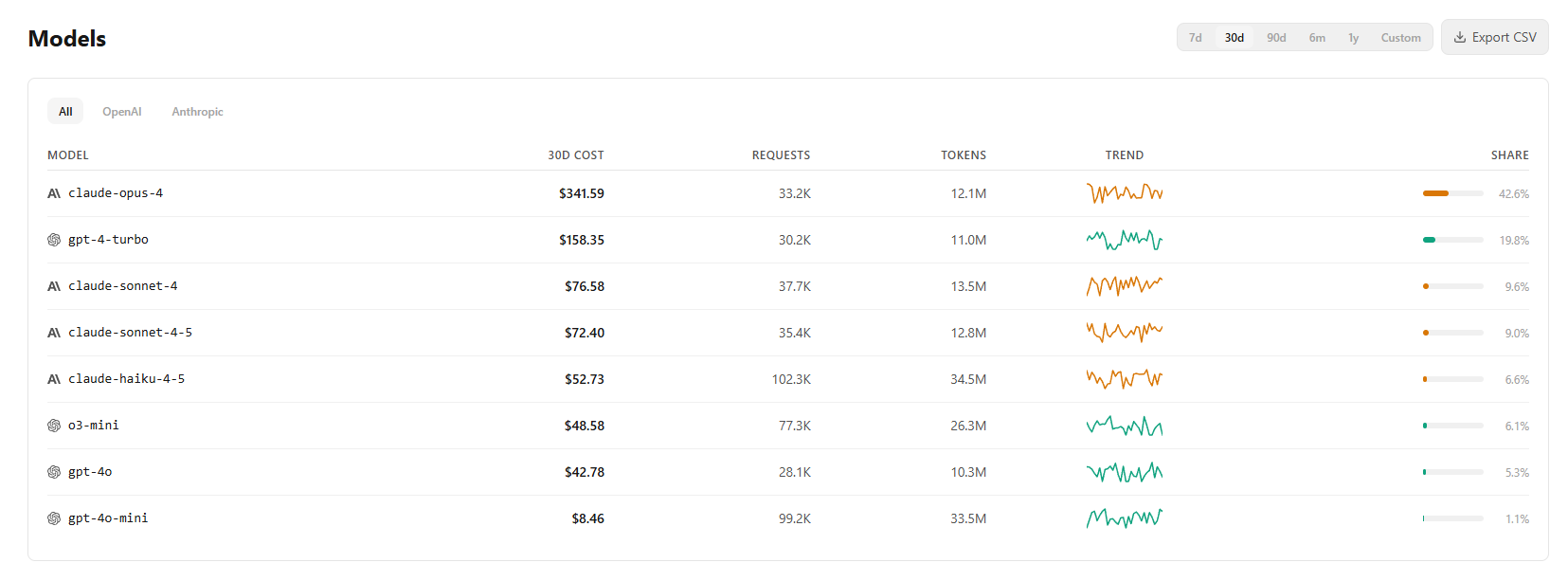The width and height of the screenshot is (1568, 581).
Task: Open the Custom date range picker
Action: pos(1400,37)
